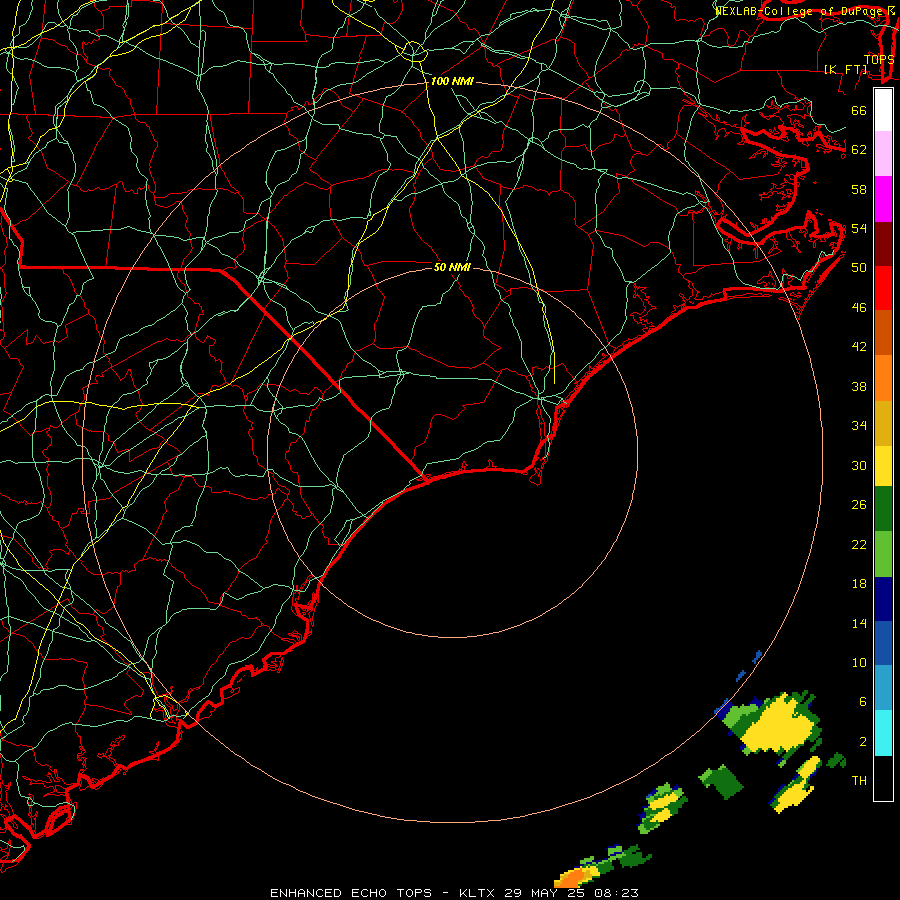Pick the magenta legend color band
Screen dimensions: 900x900
click(x=883, y=199)
